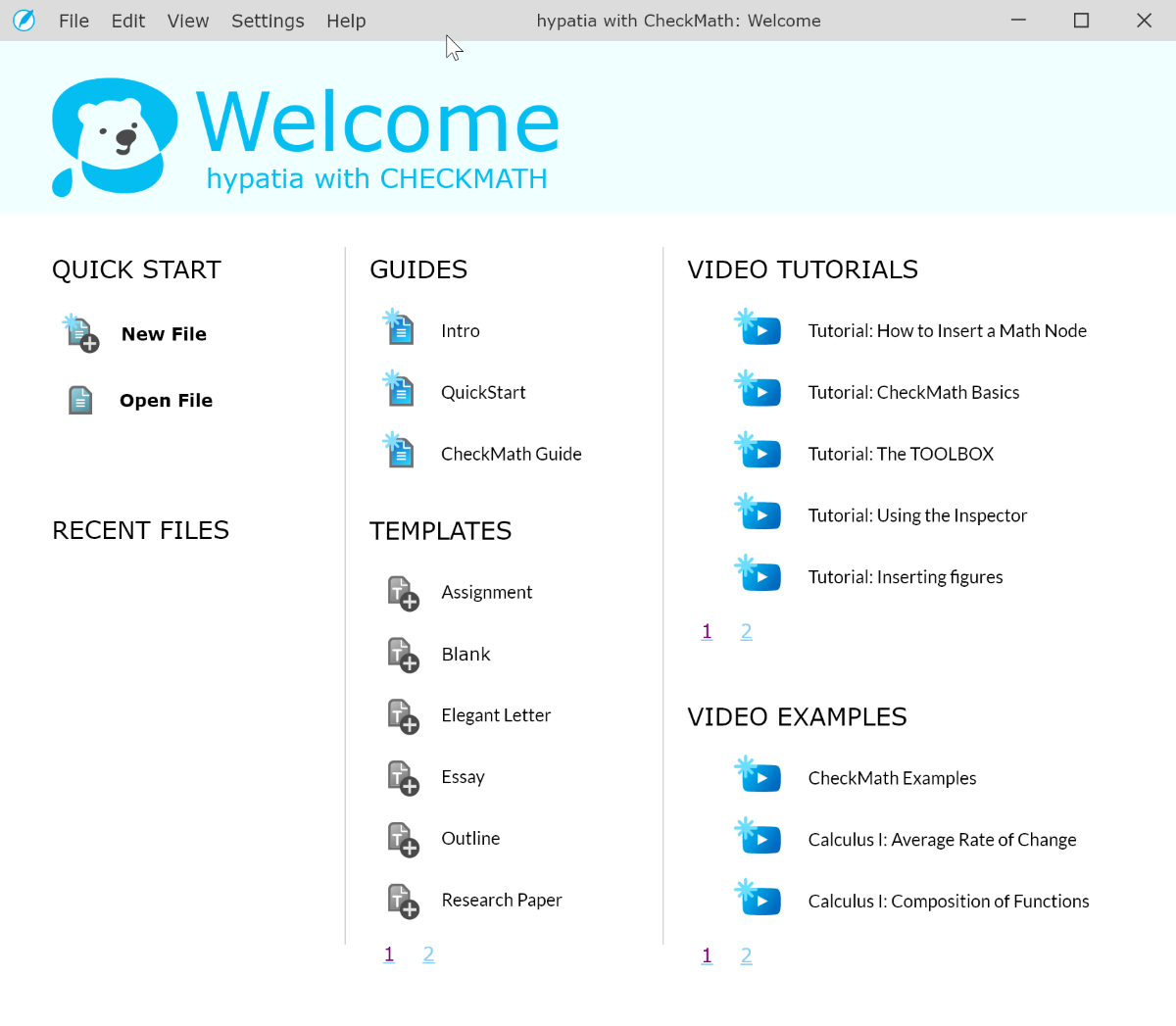The height and width of the screenshot is (1026, 1176).
Task: Click the Outline template icon
Action: [x=403, y=840]
